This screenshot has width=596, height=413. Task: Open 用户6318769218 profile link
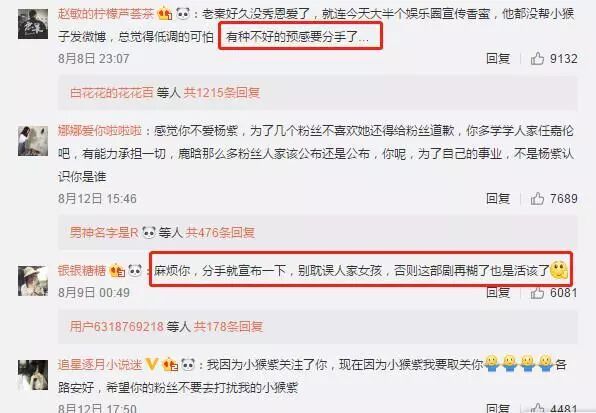[x=116, y=326]
